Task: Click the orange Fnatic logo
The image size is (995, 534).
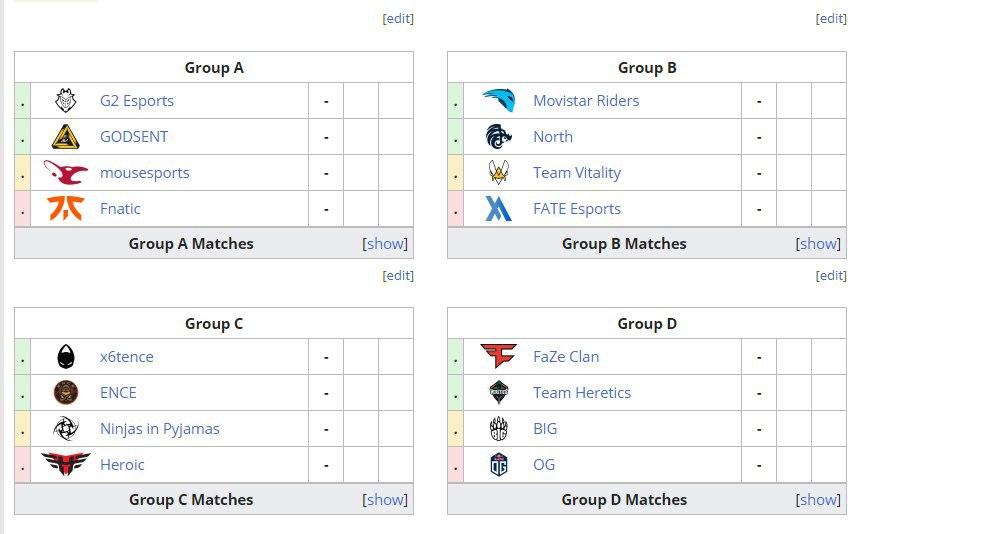Action: coord(65,209)
